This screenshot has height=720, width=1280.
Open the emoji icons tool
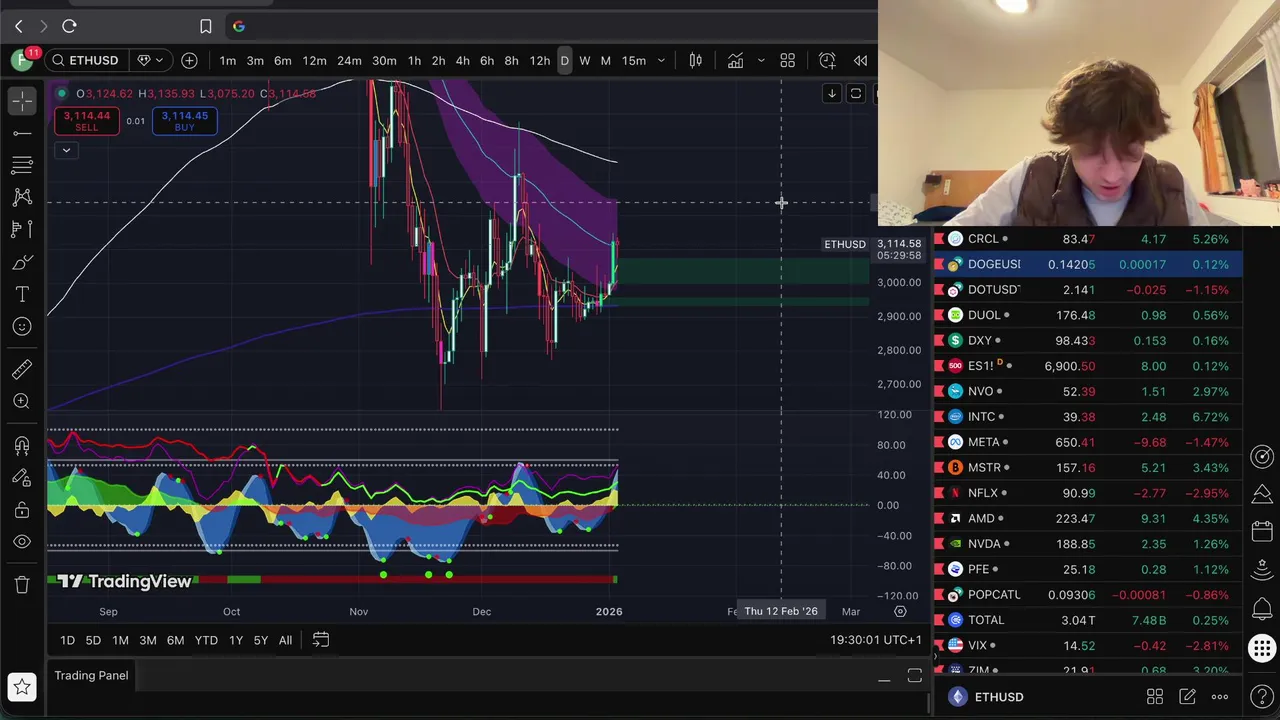coord(22,326)
